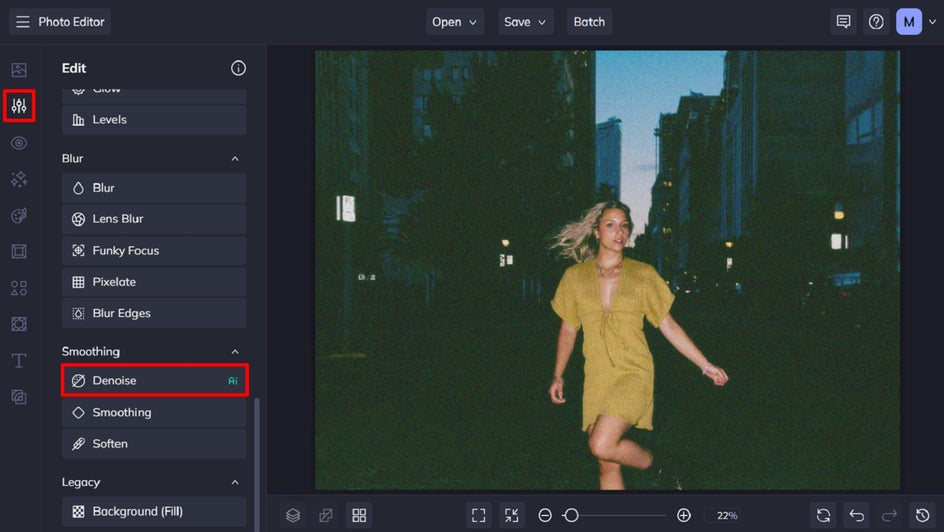Open the Text tool in sidebar
The width and height of the screenshot is (944, 532).
pos(19,360)
